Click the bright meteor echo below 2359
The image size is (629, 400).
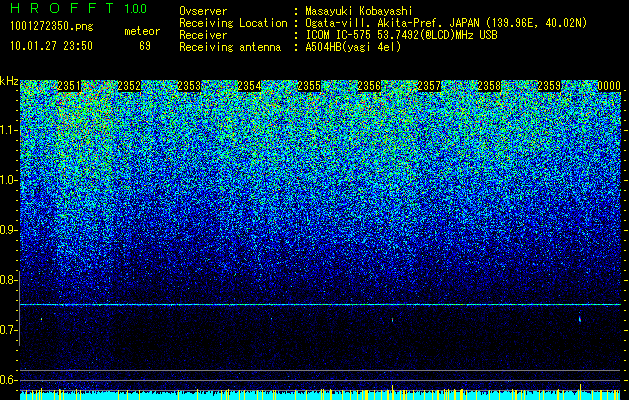(x=580, y=319)
